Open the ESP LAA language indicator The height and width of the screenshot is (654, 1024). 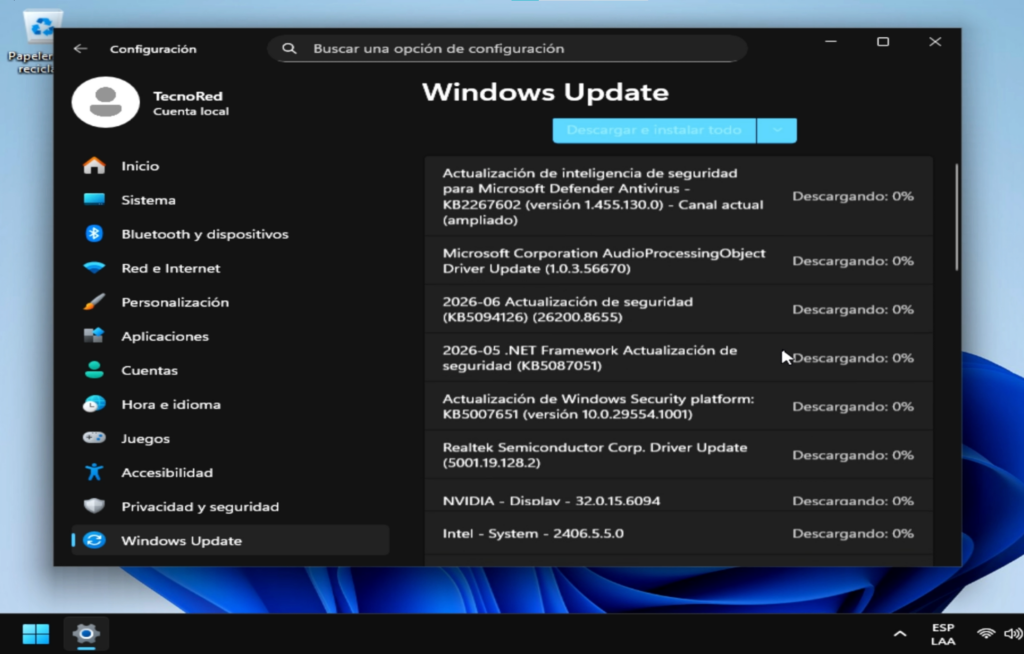tap(943, 634)
